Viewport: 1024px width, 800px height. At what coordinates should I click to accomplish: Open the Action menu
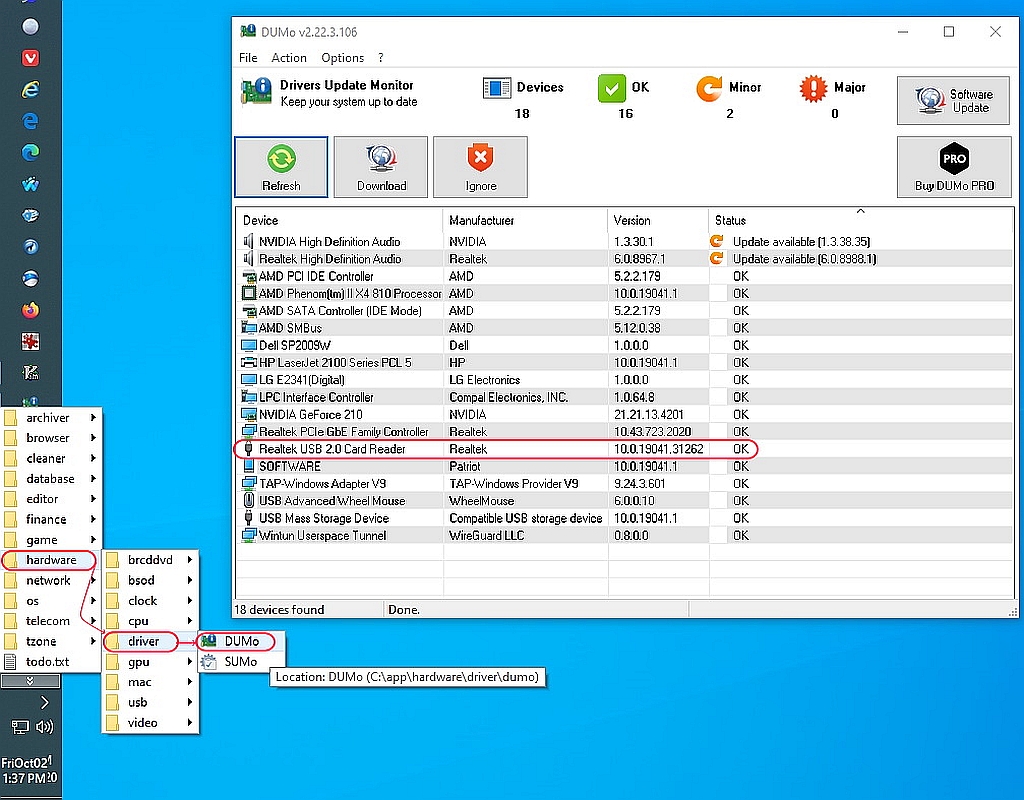(289, 57)
